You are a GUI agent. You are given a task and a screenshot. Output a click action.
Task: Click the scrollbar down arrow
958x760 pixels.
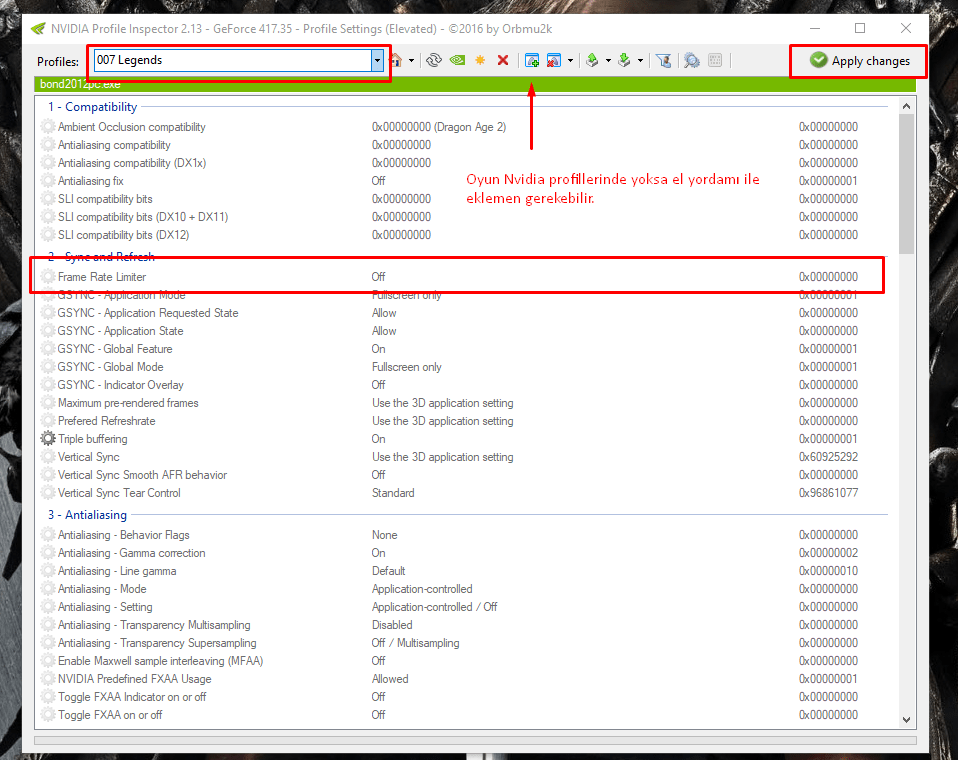click(x=906, y=720)
